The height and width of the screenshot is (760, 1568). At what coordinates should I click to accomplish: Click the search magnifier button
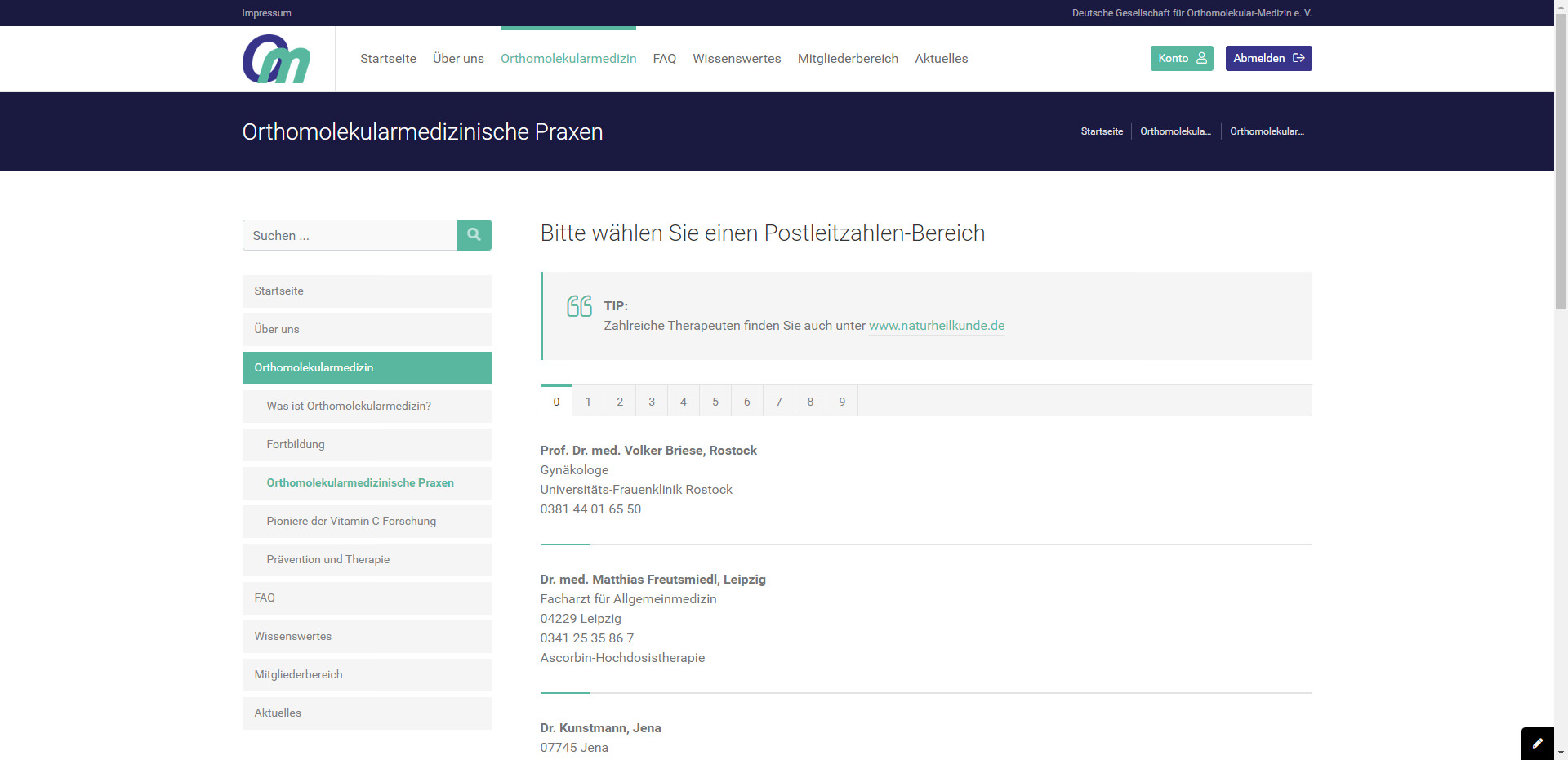tap(474, 235)
